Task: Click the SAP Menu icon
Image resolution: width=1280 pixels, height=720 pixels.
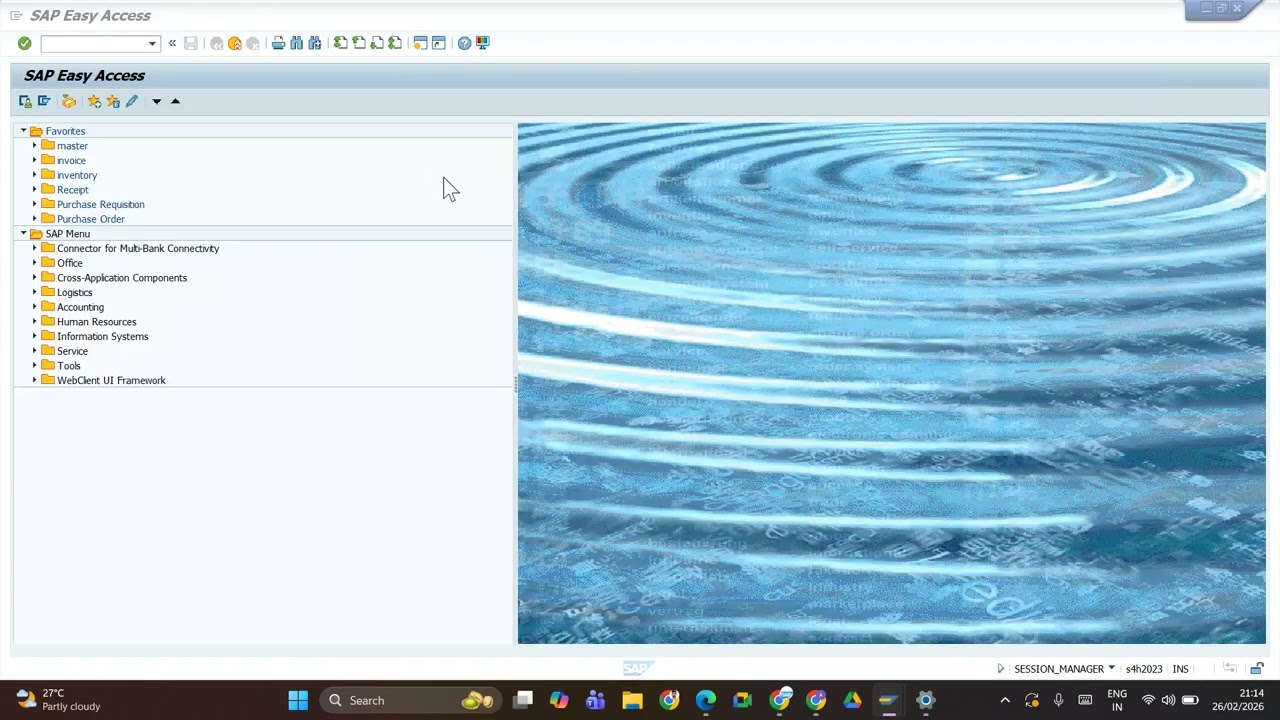Action: pyautogui.click(x=44, y=101)
